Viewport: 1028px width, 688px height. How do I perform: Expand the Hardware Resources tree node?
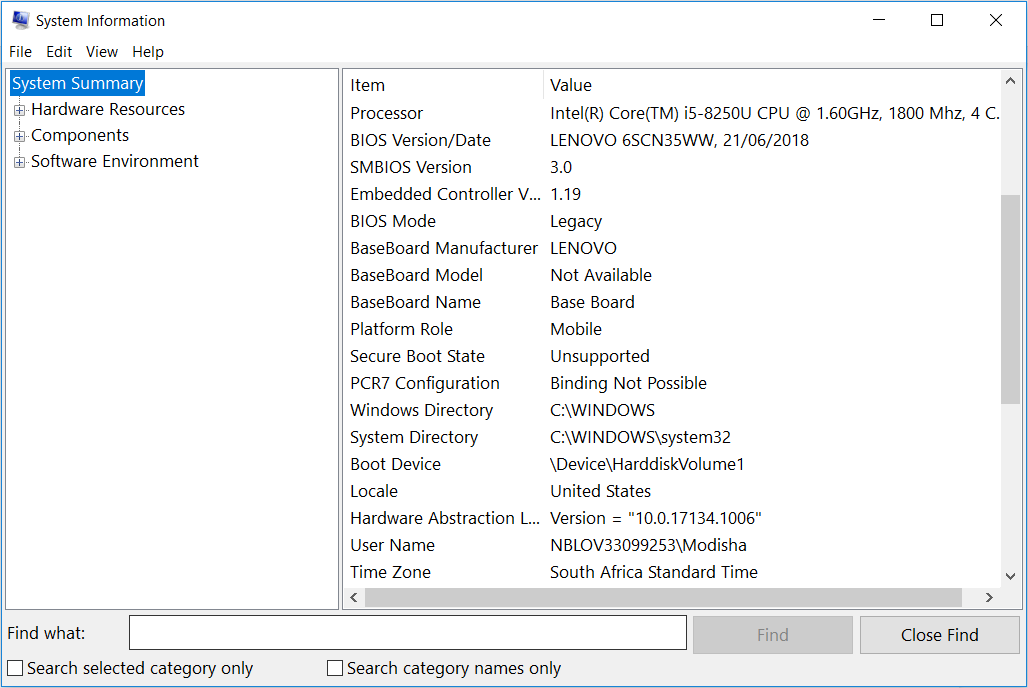click(19, 110)
